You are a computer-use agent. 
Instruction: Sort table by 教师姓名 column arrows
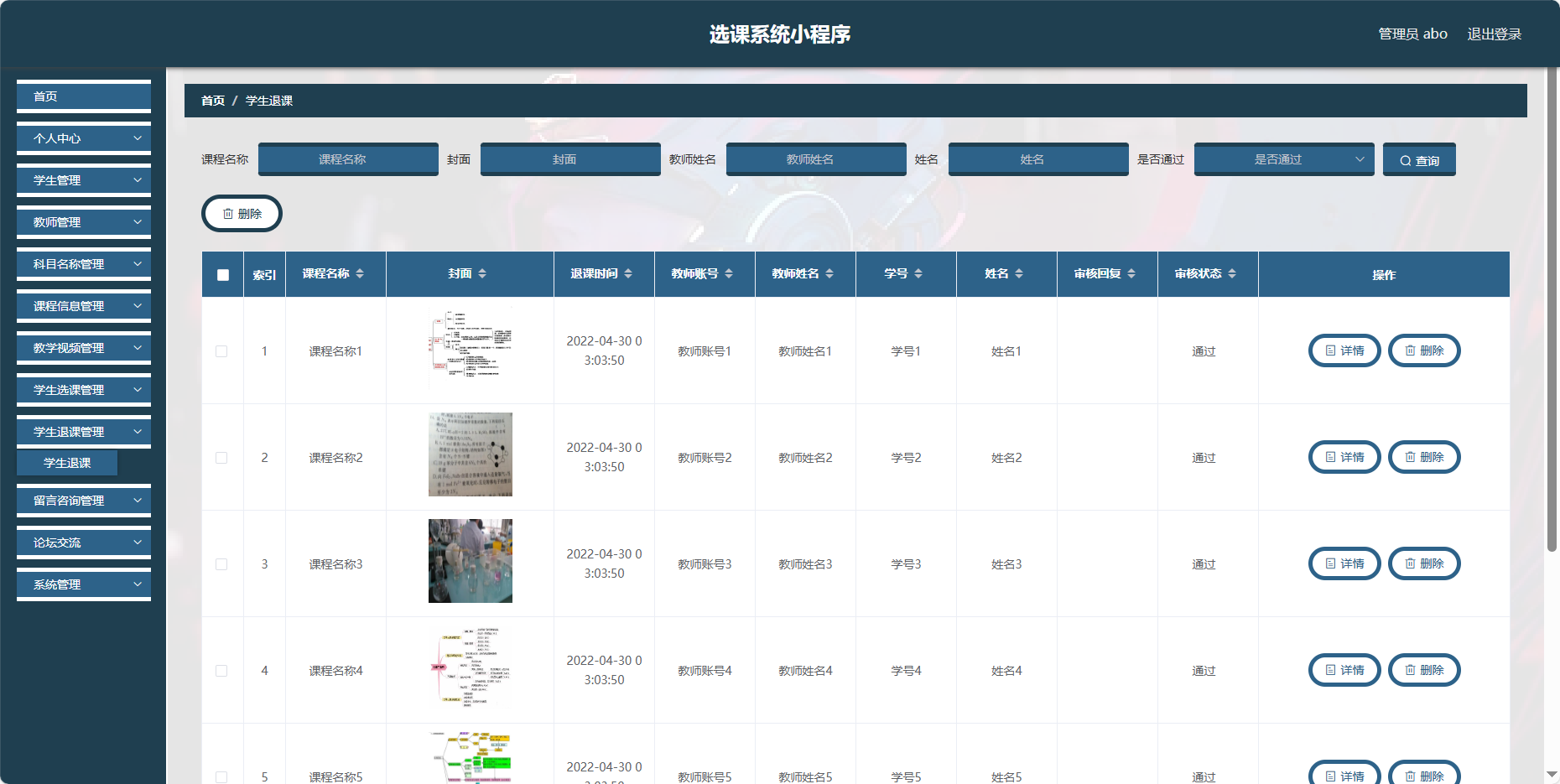(x=829, y=273)
